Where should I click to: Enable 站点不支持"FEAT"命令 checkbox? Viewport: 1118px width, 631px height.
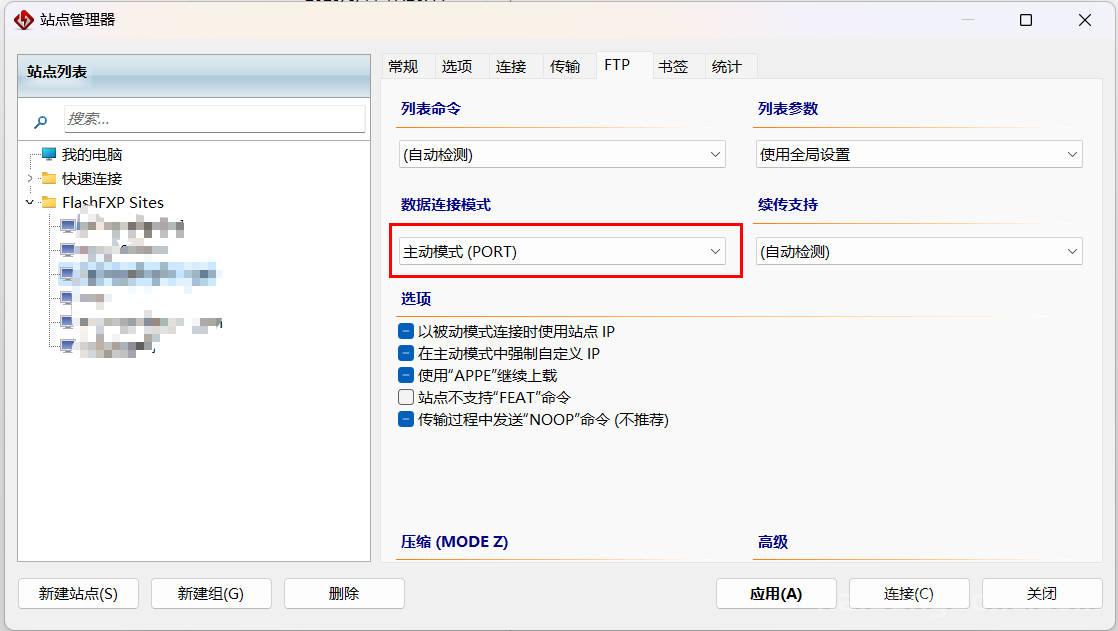[406, 397]
